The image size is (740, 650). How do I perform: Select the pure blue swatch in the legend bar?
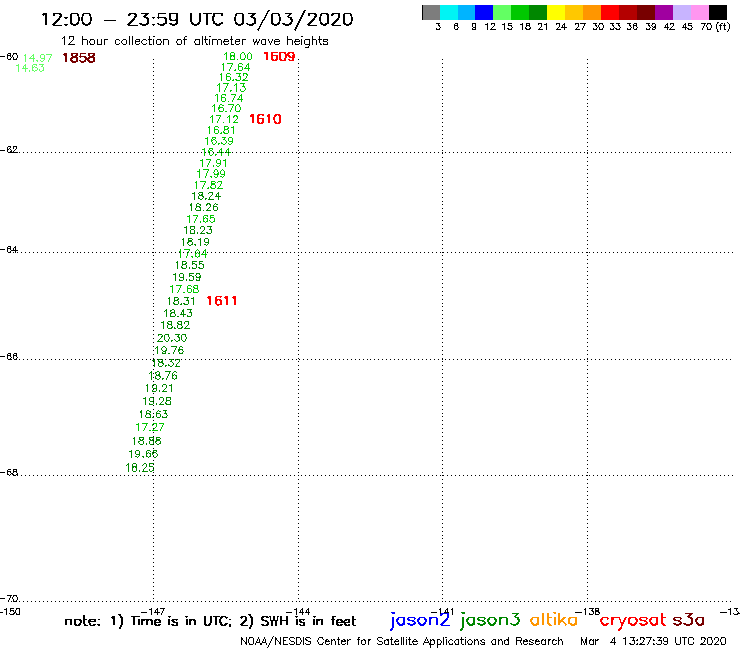click(484, 12)
